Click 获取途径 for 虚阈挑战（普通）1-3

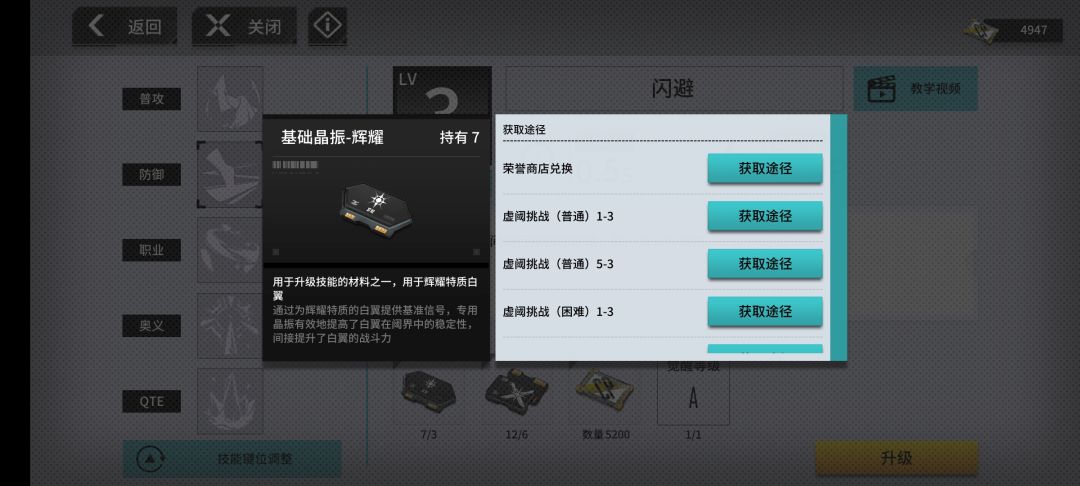(765, 216)
